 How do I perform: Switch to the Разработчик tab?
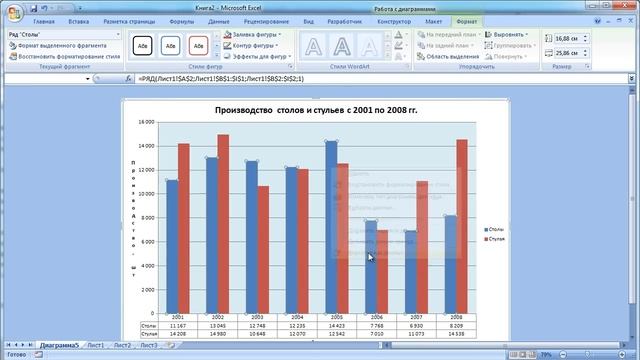coord(344,22)
